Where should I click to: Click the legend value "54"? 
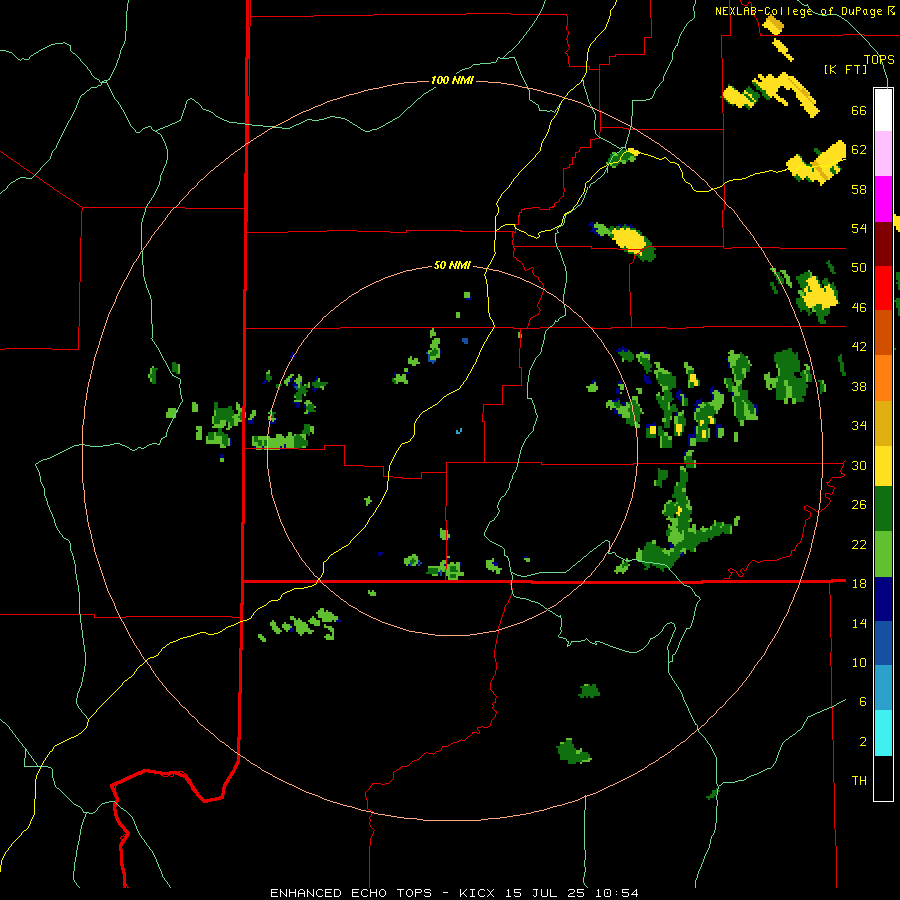[859, 228]
